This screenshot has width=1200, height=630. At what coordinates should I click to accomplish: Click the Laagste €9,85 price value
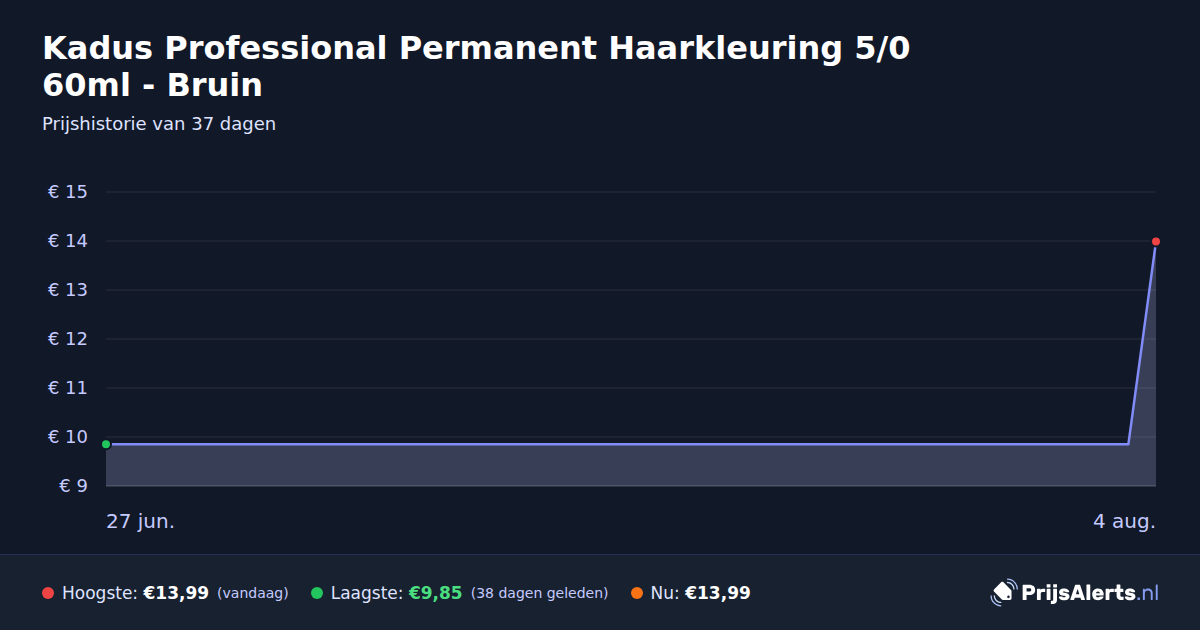[435, 593]
